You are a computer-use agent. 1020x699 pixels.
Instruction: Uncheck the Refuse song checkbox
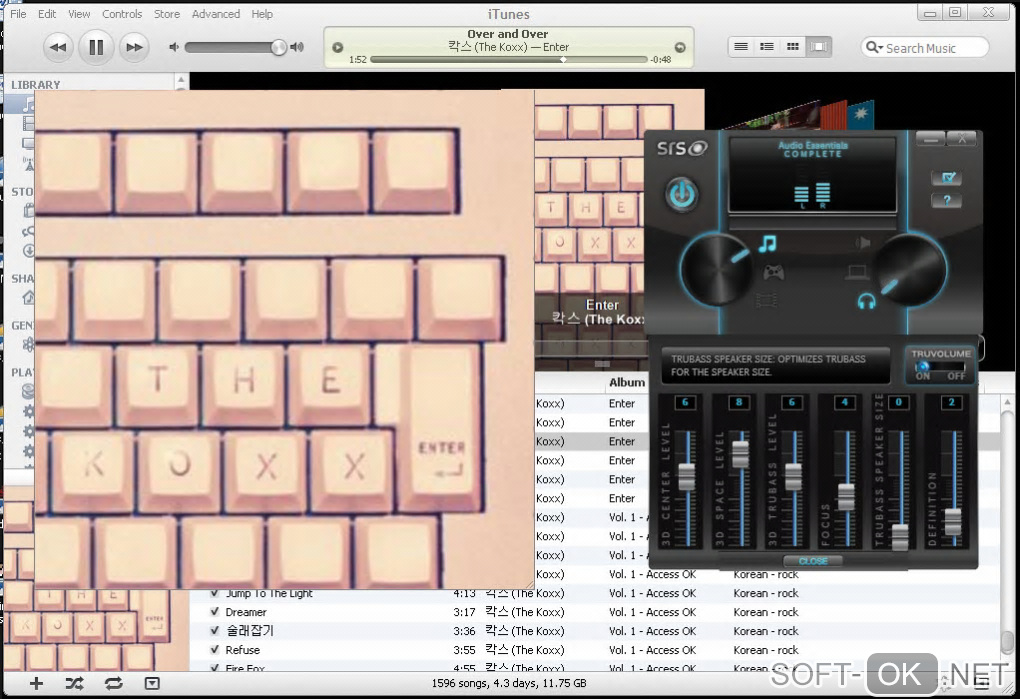click(x=214, y=650)
